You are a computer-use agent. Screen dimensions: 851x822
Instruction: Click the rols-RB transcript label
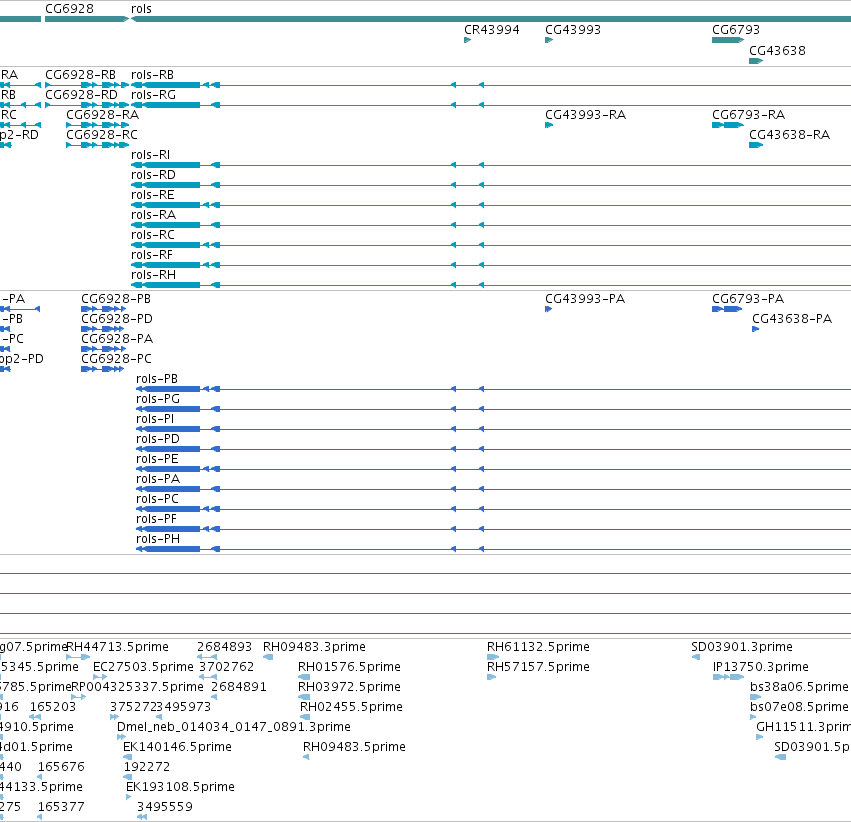point(153,75)
